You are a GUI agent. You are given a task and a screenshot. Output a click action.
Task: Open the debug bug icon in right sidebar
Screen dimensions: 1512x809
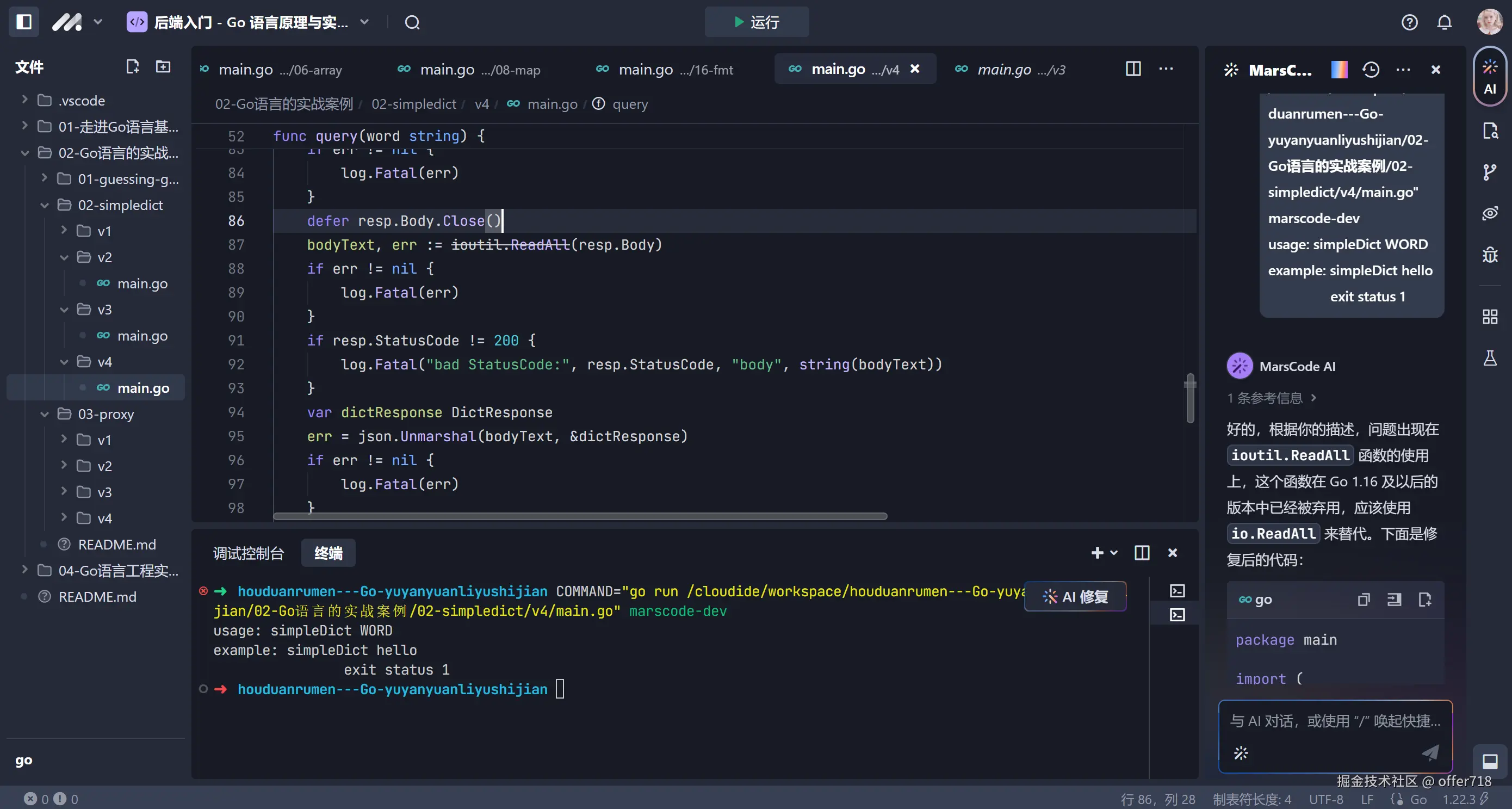(1489, 255)
